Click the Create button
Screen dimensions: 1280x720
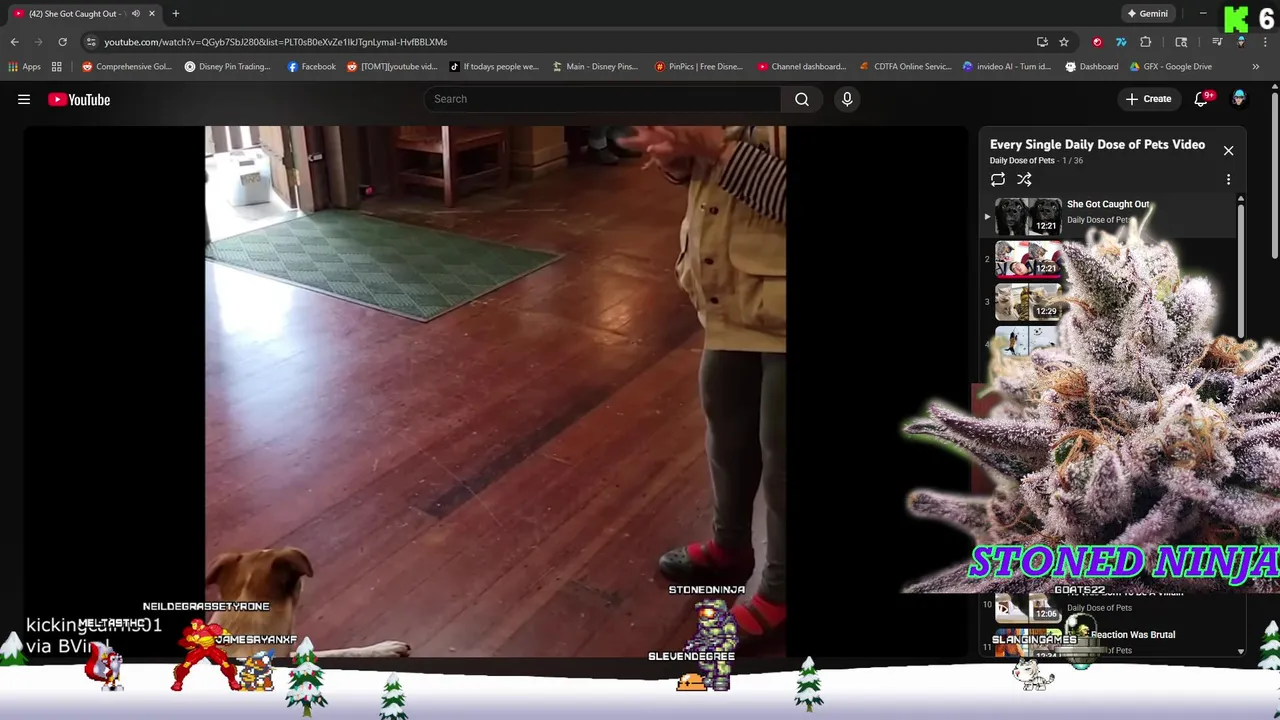coord(1148,99)
